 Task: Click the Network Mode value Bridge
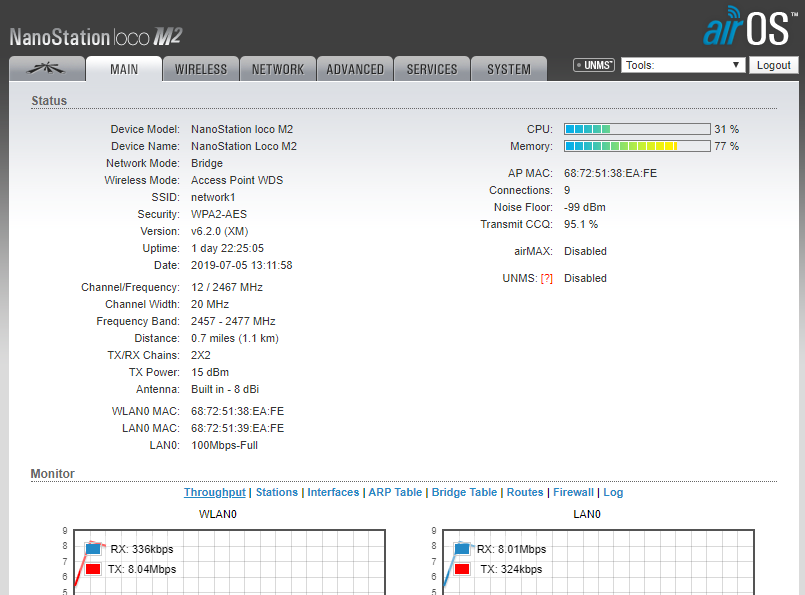[207, 163]
